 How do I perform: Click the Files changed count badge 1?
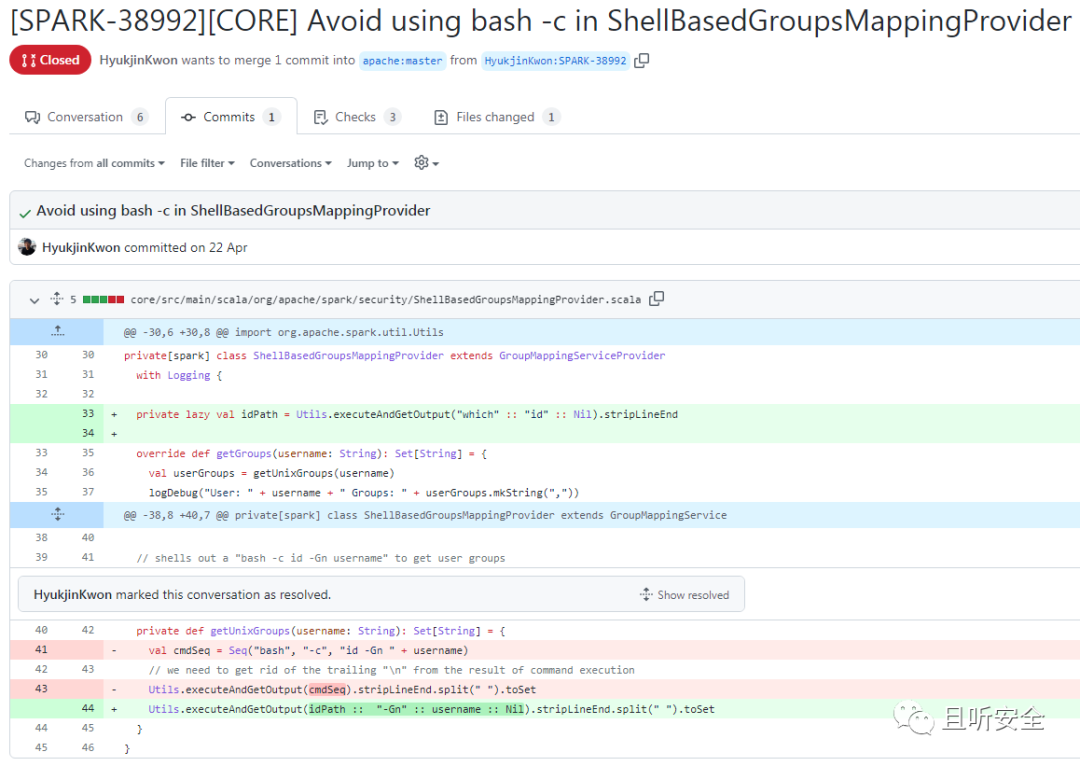pyautogui.click(x=551, y=117)
